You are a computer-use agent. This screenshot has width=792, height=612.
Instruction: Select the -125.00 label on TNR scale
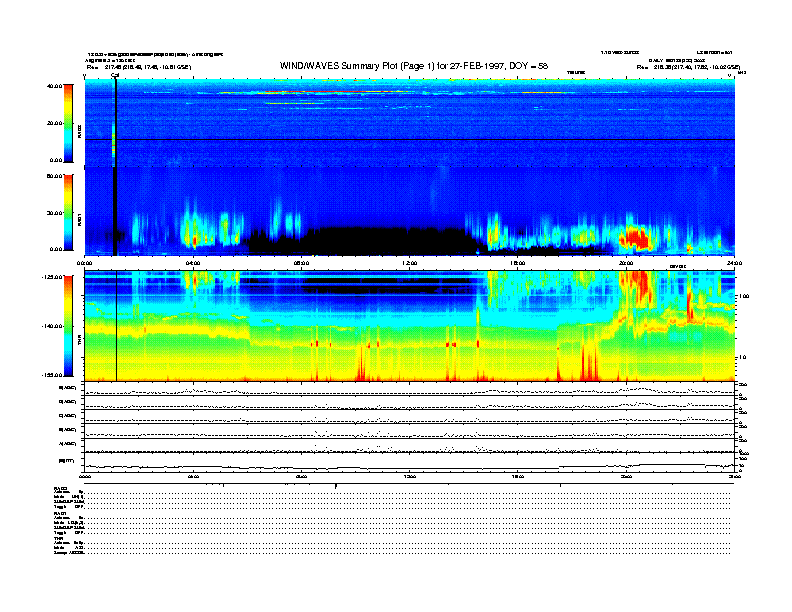[53, 277]
